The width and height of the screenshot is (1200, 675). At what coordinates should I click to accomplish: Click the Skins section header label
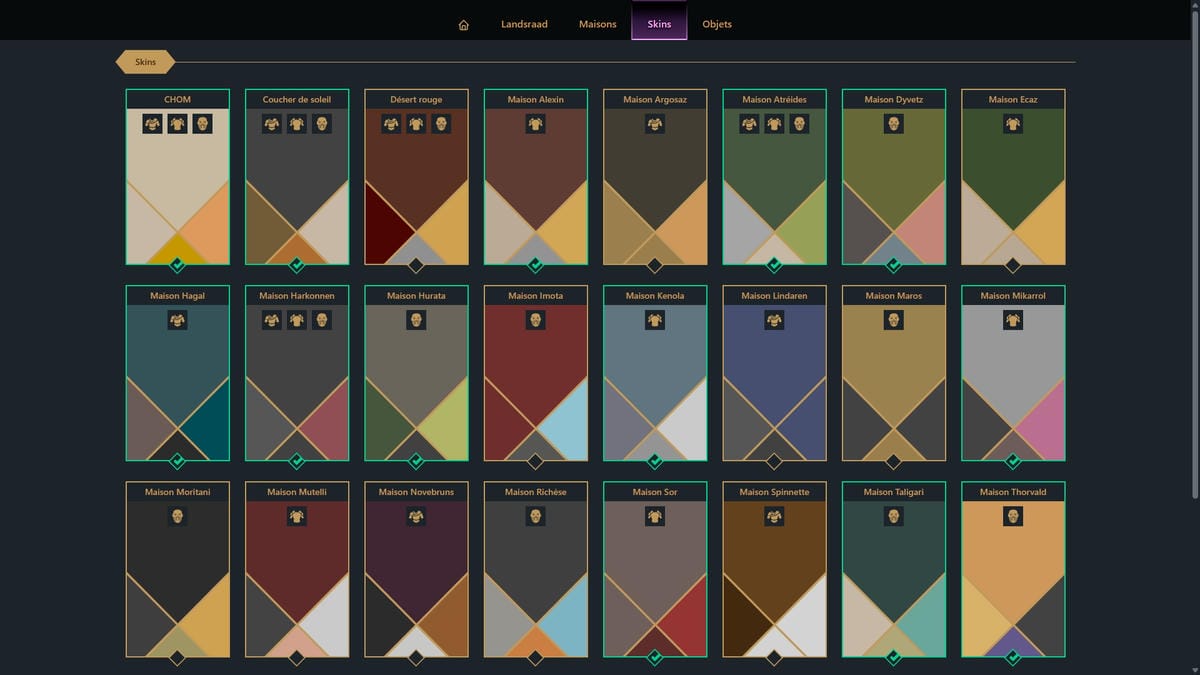145,62
